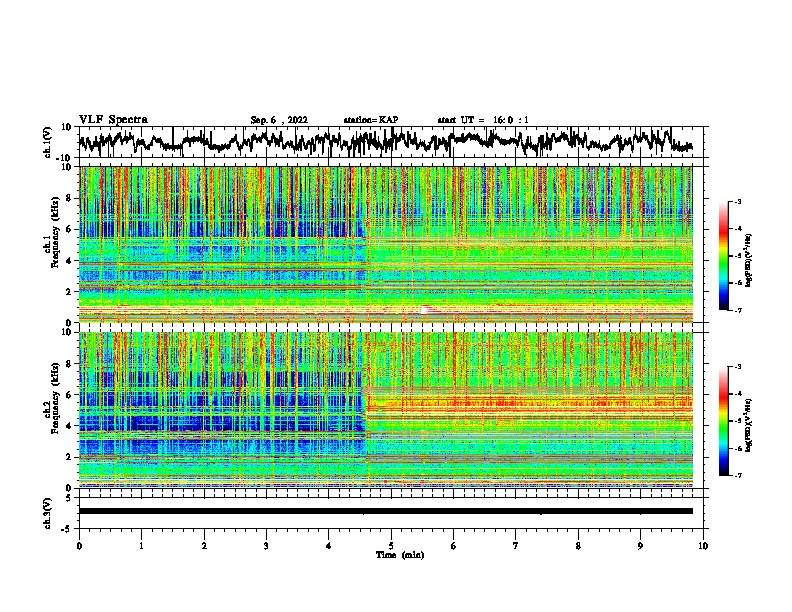Select the "Sep. 6 , 2022" date text

click(279, 120)
